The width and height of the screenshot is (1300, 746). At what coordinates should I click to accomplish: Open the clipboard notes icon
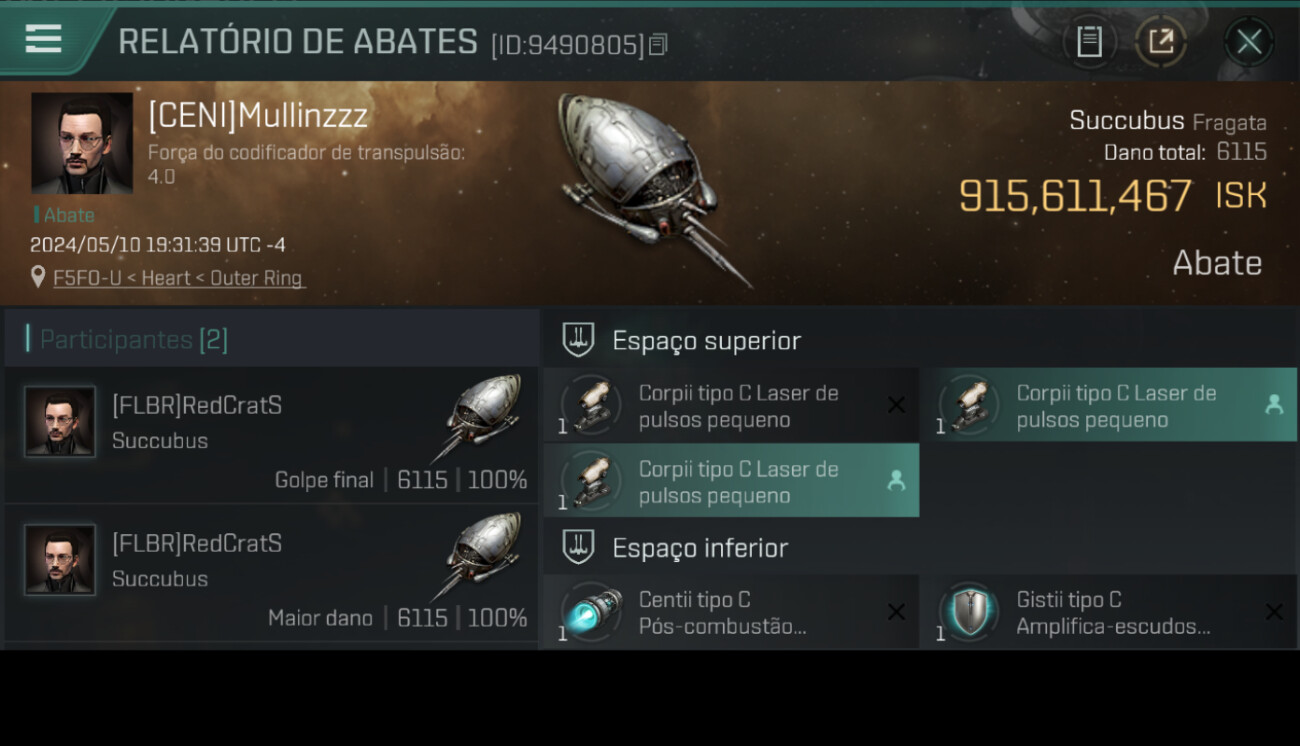click(1089, 41)
